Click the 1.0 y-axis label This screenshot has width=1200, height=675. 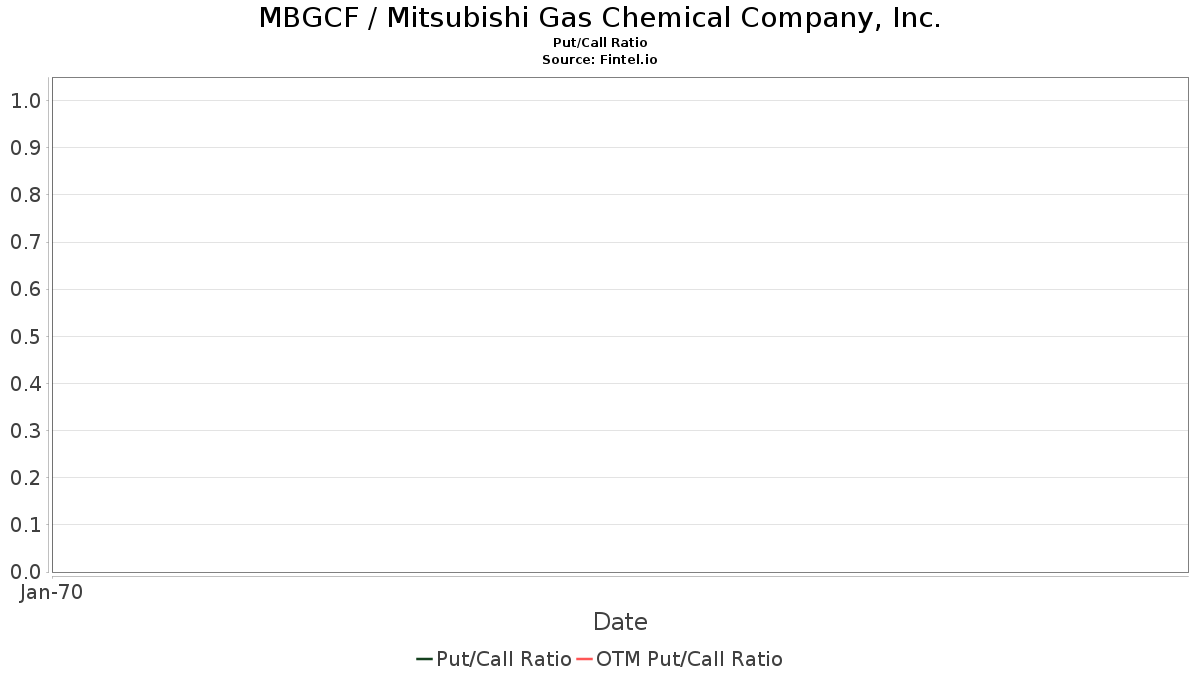click(25, 100)
